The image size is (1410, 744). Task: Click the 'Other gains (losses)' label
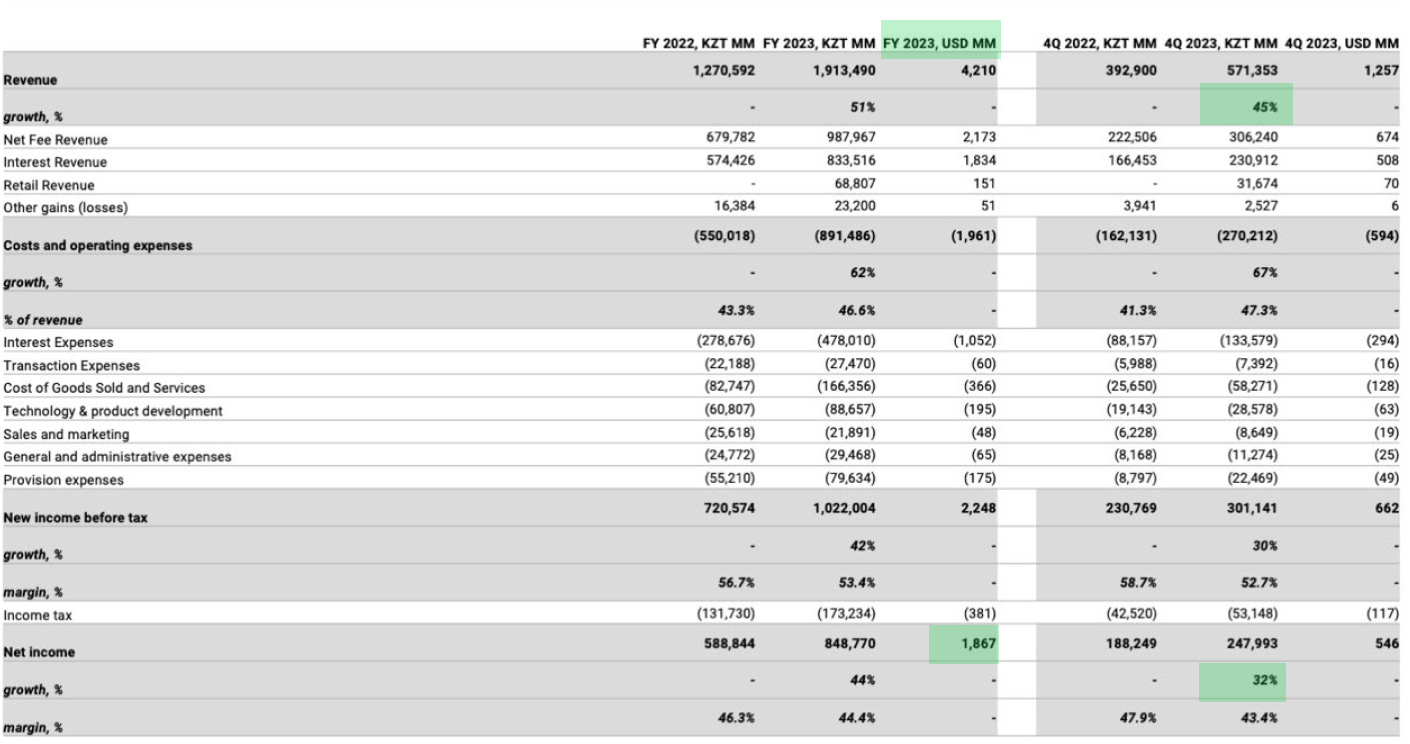[x=66, y=208]
